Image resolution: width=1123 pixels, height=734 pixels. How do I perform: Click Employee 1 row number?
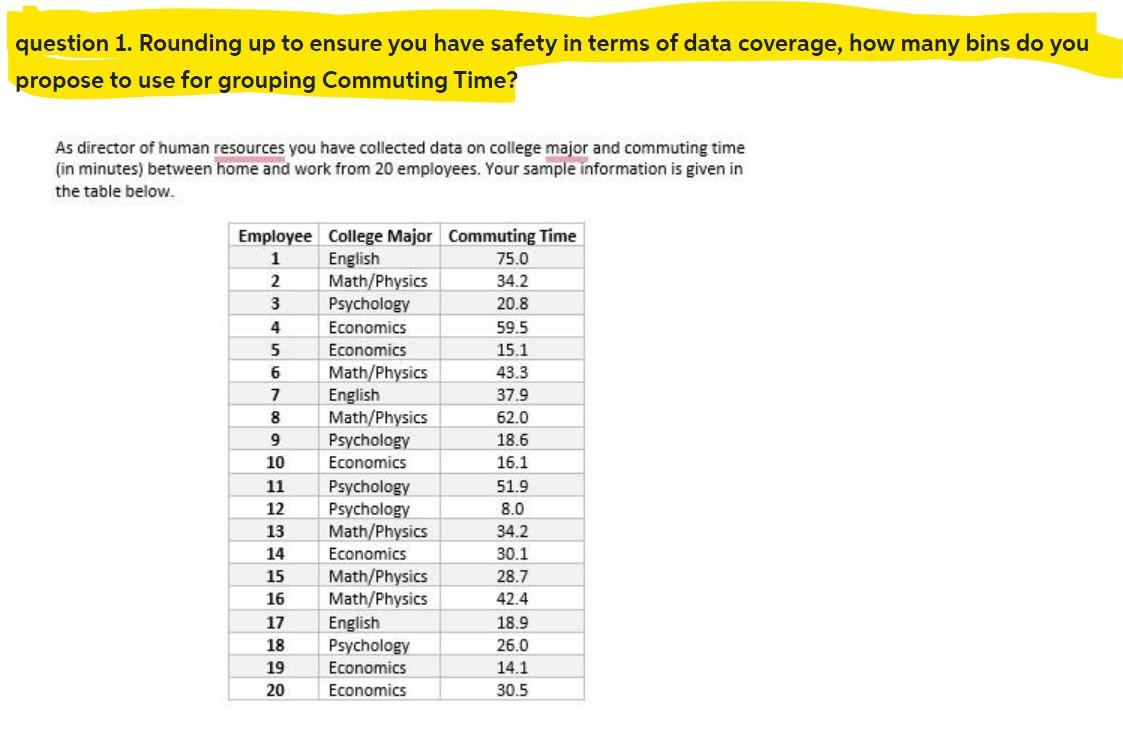point(274,258)
